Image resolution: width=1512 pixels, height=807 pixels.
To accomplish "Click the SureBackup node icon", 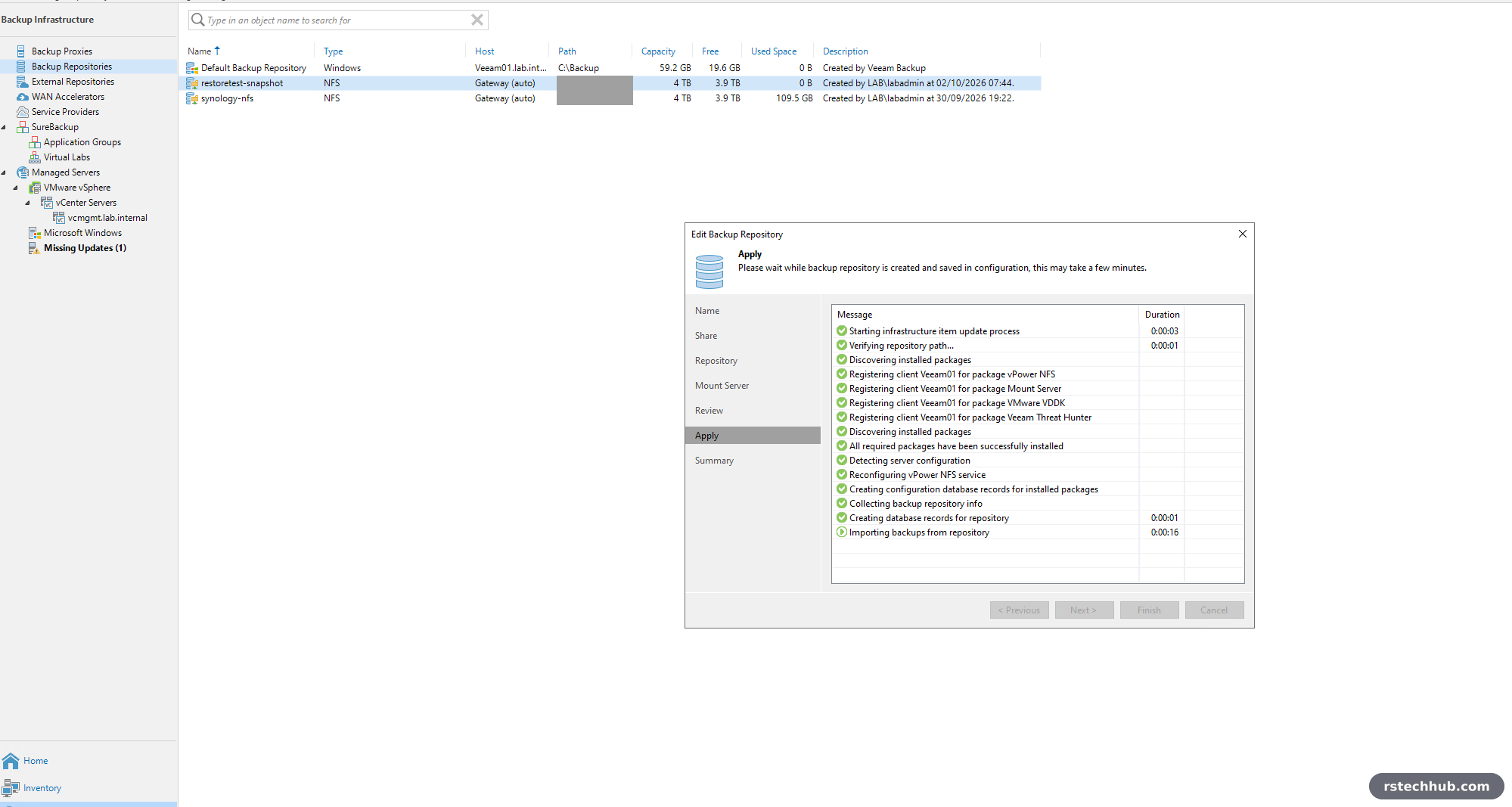I will pos(23,127).
